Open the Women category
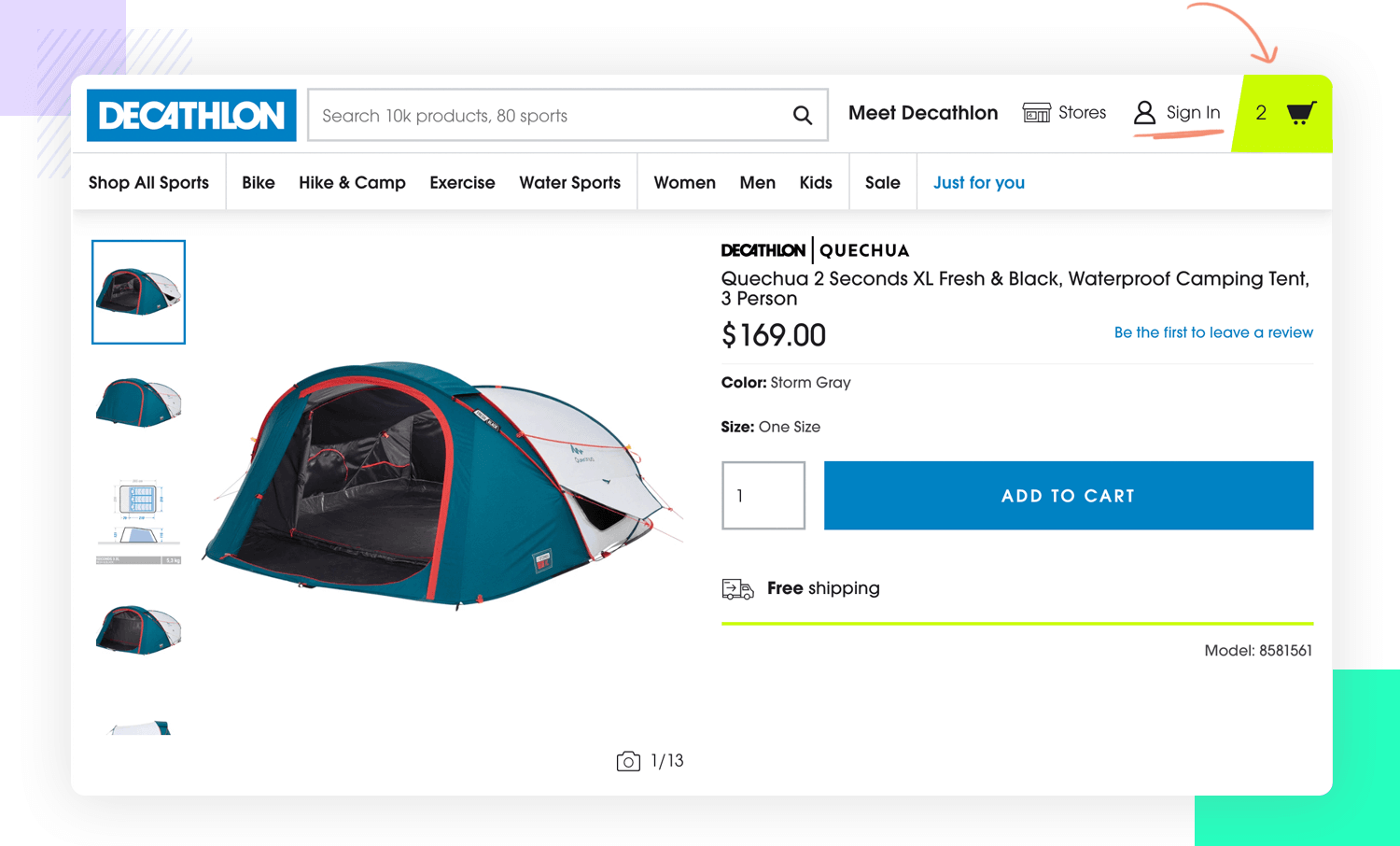 click(x=684, y=183)
